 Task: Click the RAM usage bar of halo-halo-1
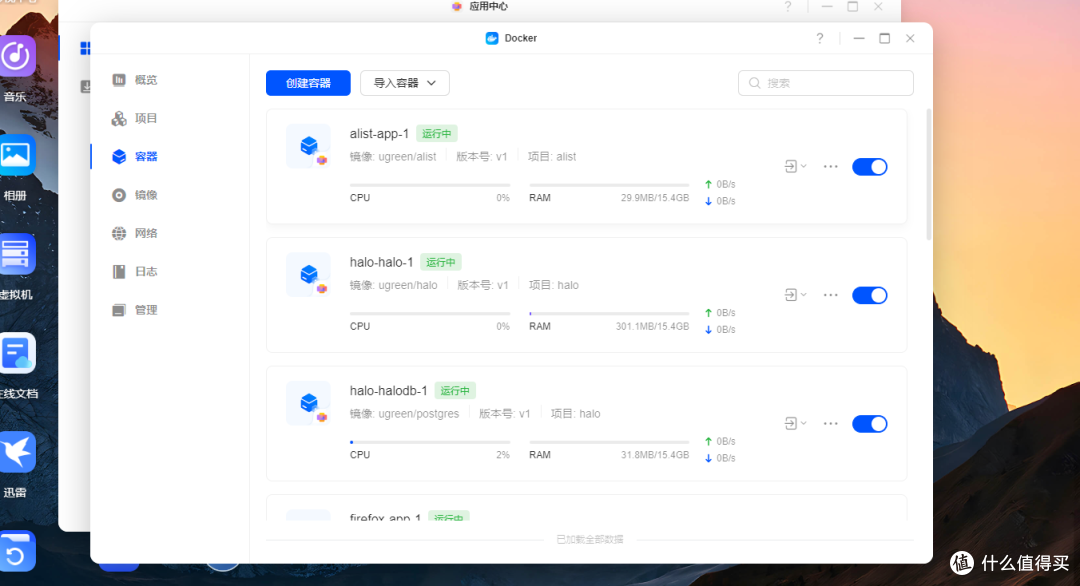(609, 314)
